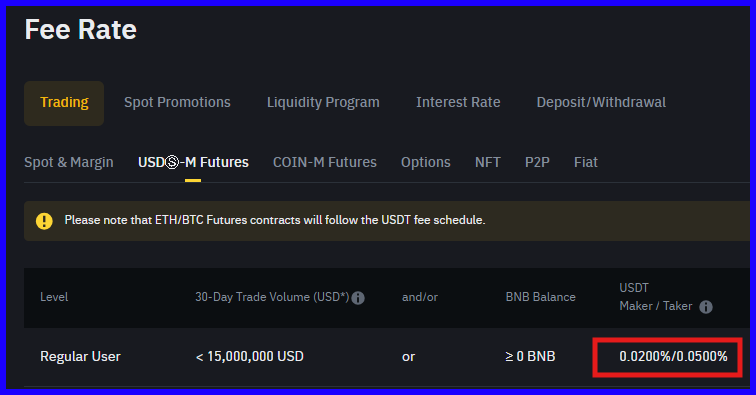Open the Liquidity Program tab
This screenshot has height=395, width=756.
[x=323, y=102]
